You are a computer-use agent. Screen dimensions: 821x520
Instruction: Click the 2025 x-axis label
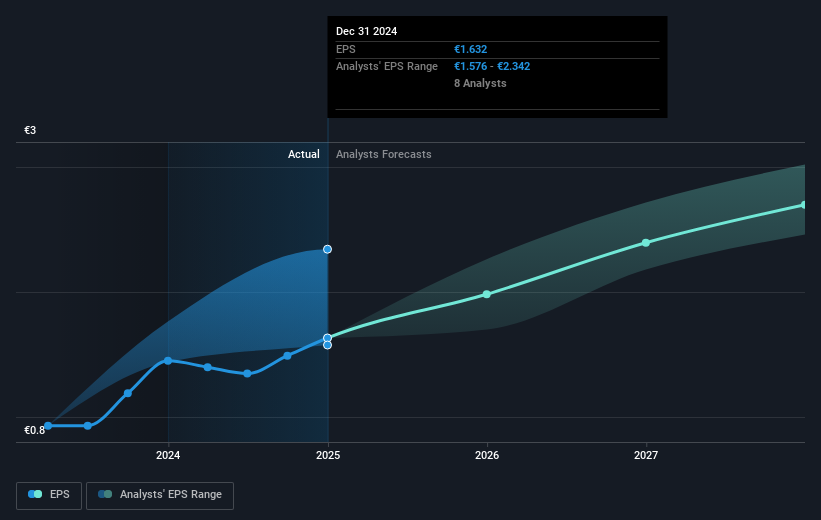pos(328,456)
